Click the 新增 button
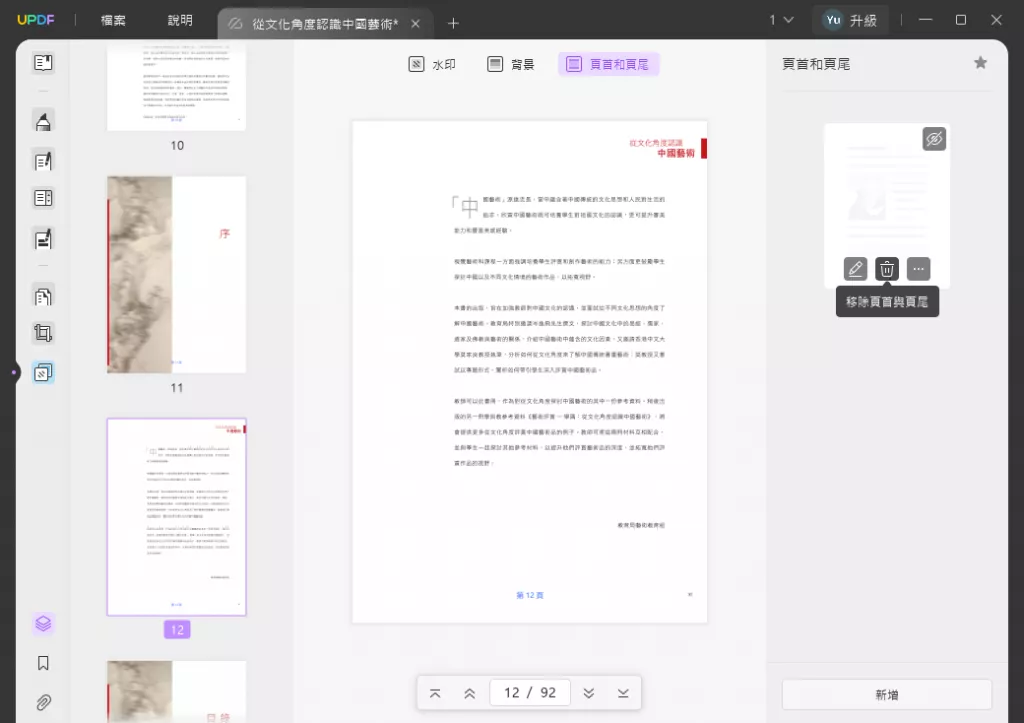This screenshot has height=723, width=1024. tap(886, 695)
